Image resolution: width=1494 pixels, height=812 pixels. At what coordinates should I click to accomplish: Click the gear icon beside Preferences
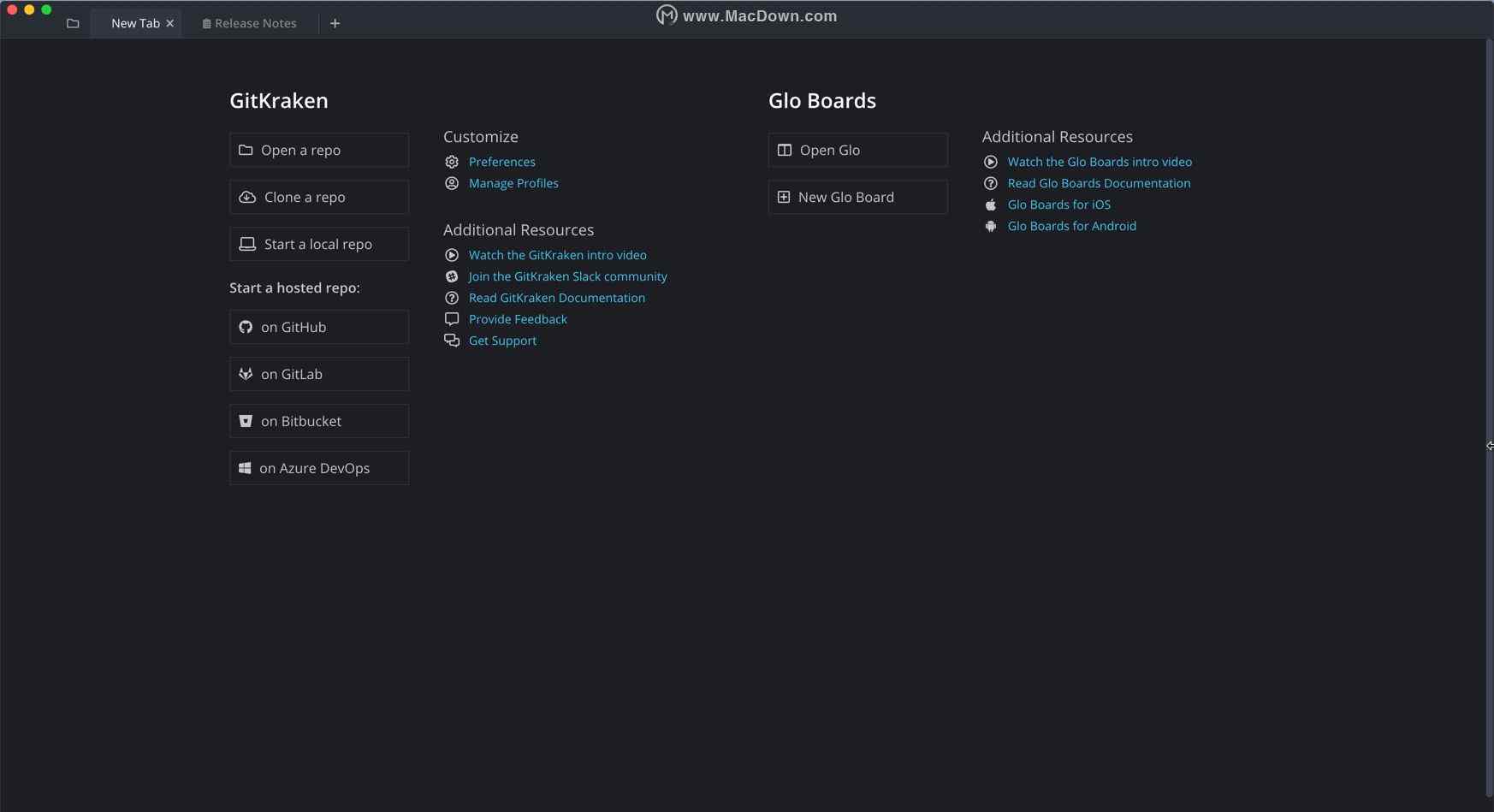[452, 162]
